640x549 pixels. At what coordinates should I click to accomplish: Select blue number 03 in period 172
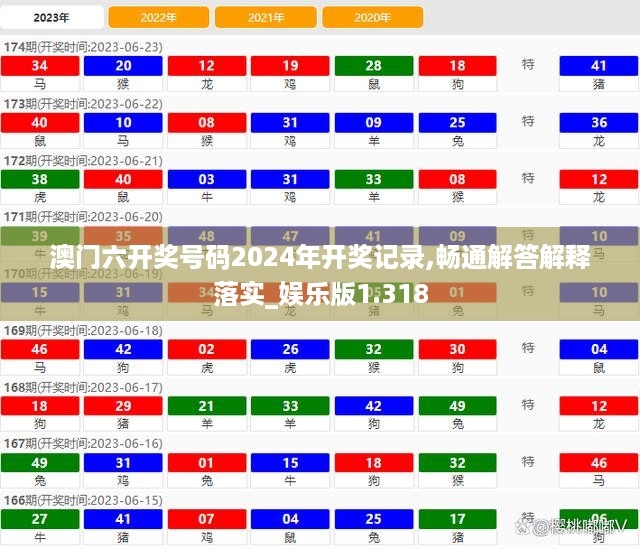point(207,180)
